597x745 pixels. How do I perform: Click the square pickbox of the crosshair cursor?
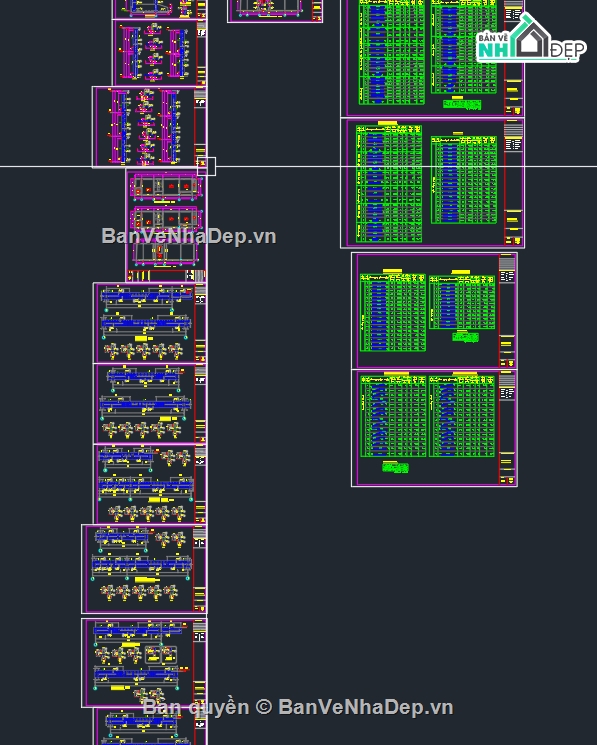pyautogui.click(x=206, y=166)
